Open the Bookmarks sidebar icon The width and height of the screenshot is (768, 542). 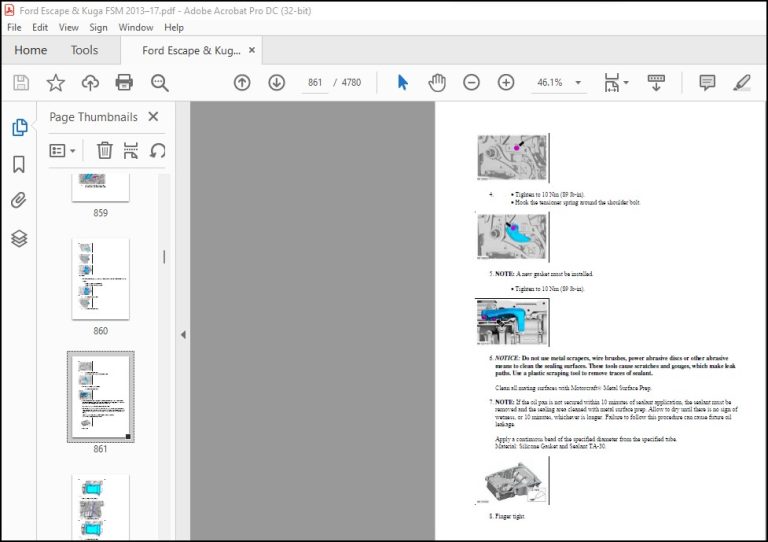tap(19, 165)
